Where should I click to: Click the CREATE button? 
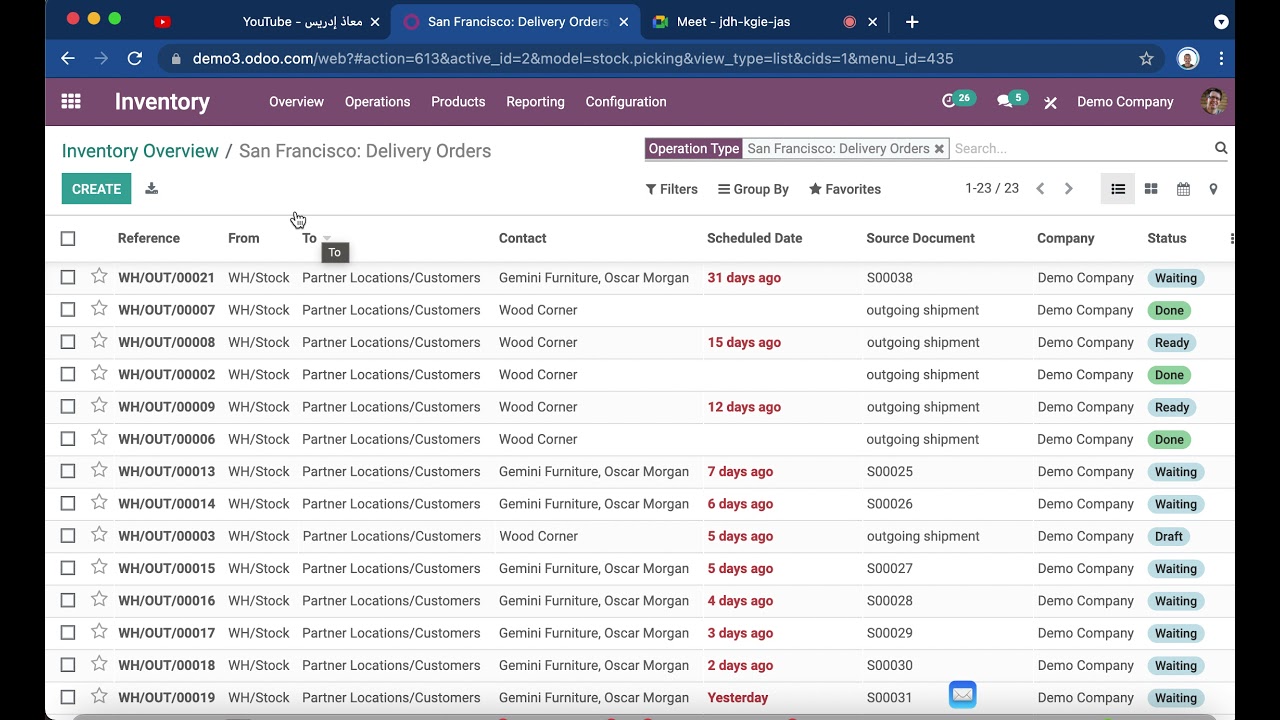(x=96, y=189)
